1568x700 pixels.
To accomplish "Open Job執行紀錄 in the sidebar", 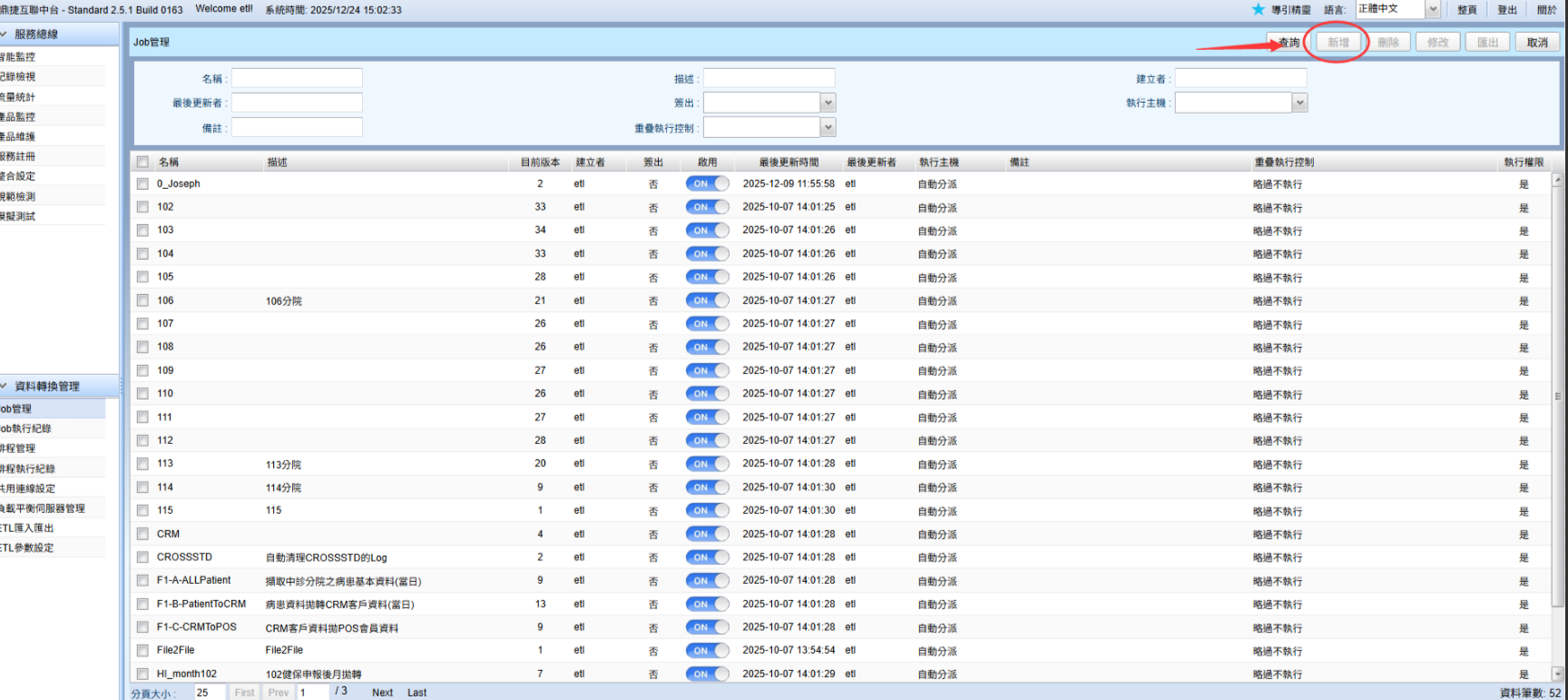I will pyautogui.click(x=27, y=429).
